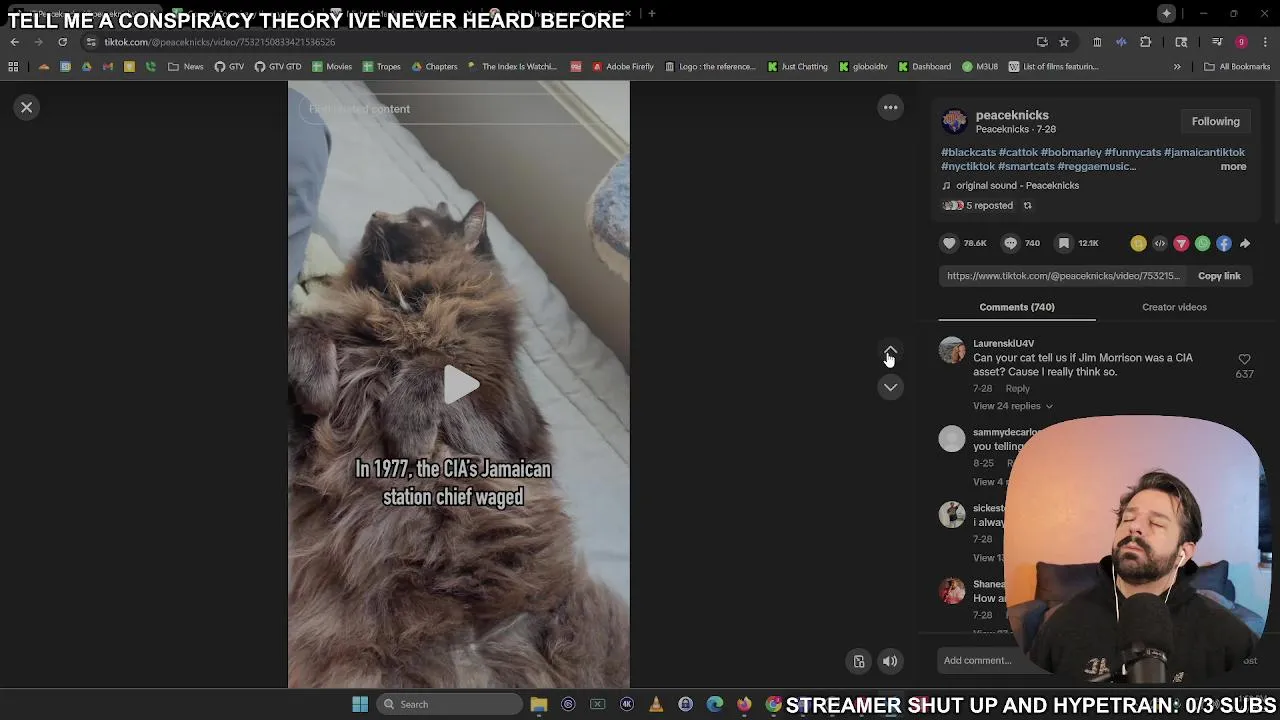The image size is (1280, 720).
Task: Share to WhatsApp icon
Action: pos(1202,243)
